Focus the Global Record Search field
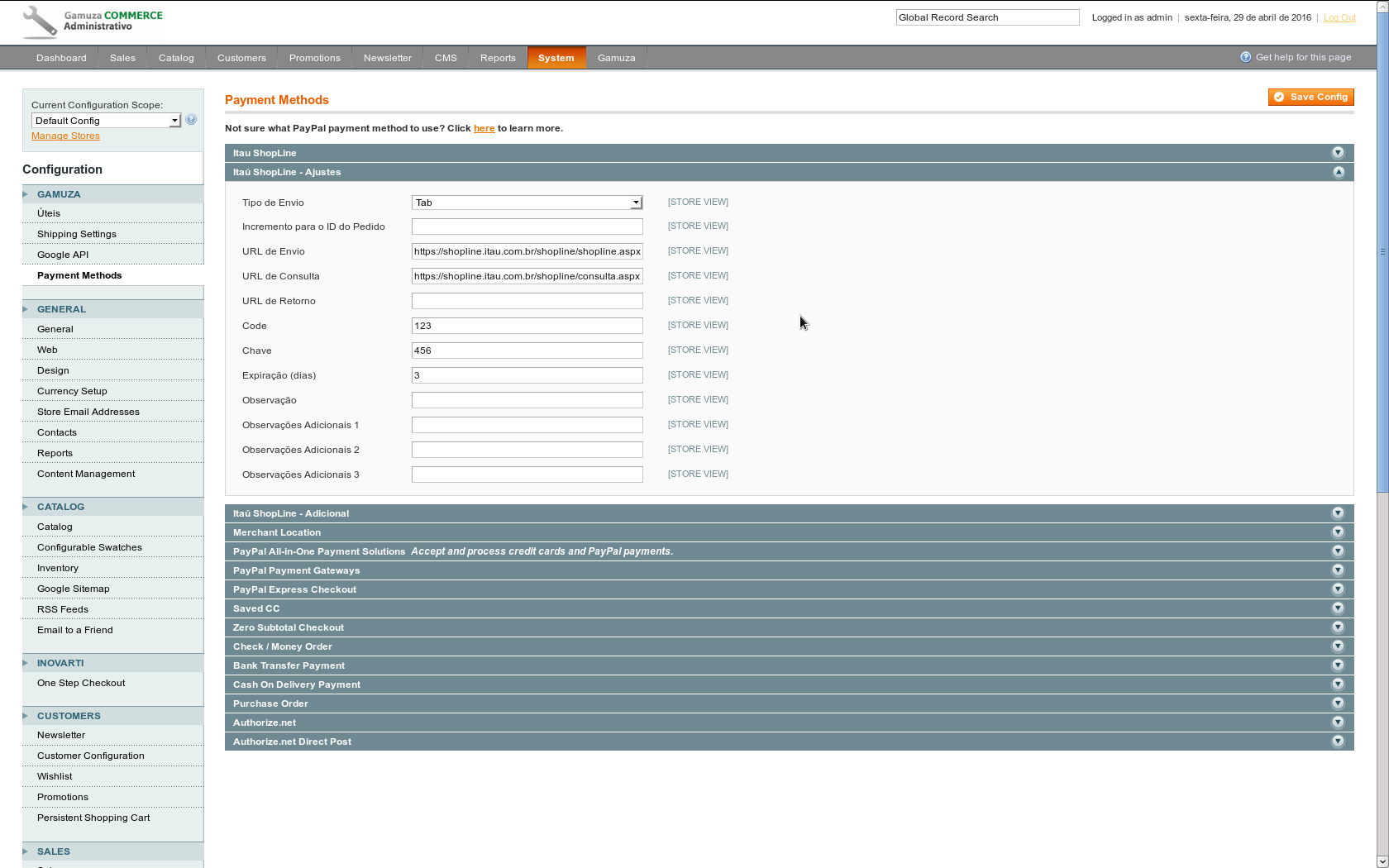 (987, 17)
